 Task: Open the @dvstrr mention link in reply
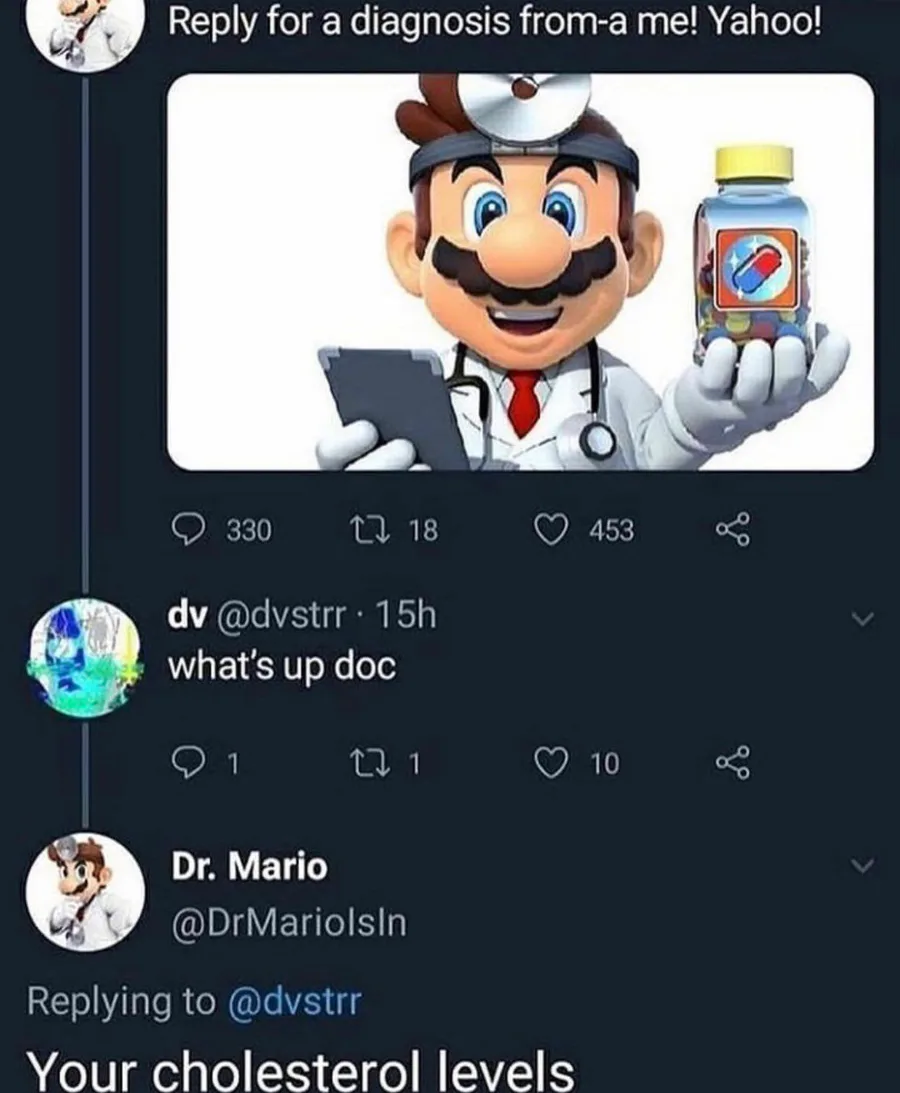pos(293,999)
